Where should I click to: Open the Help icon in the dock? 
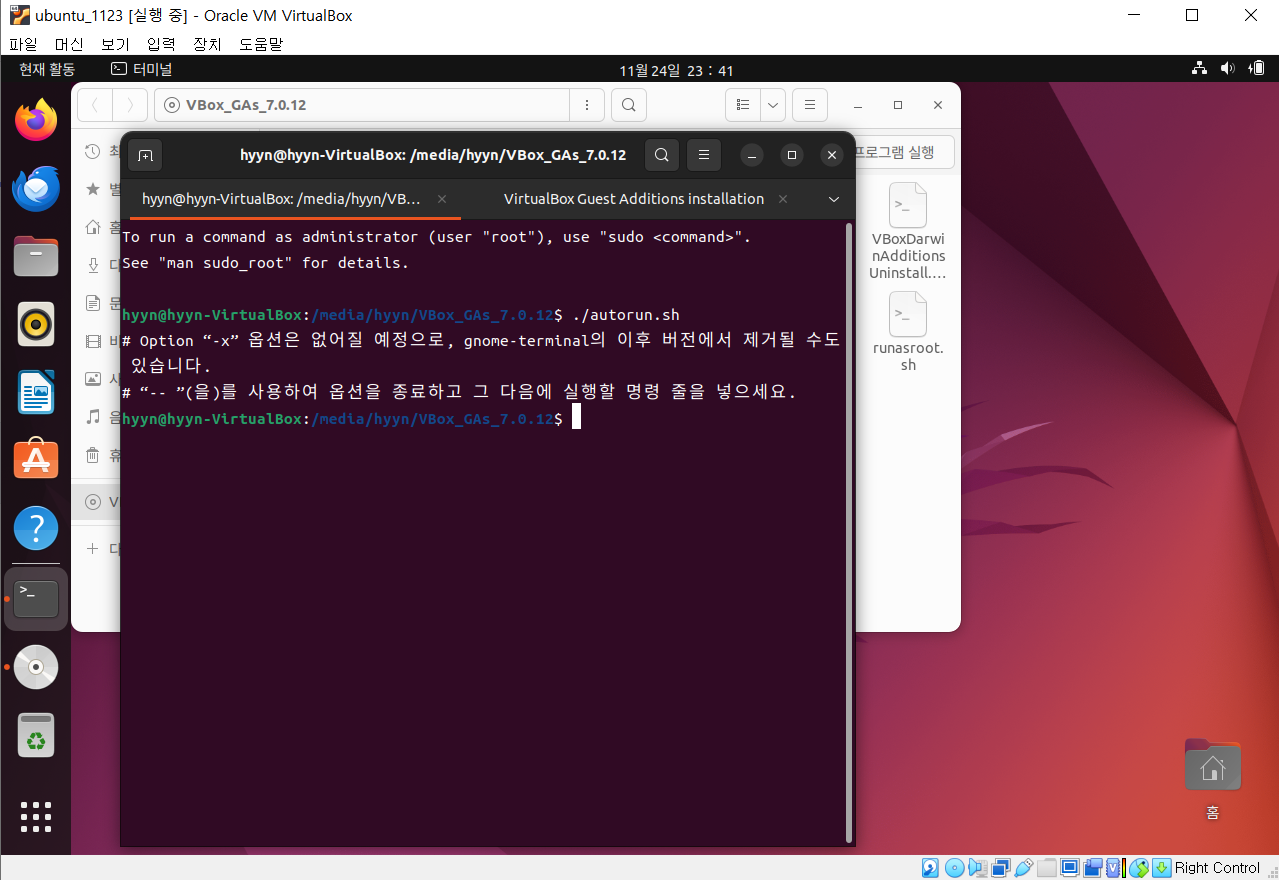pos(36,528)
